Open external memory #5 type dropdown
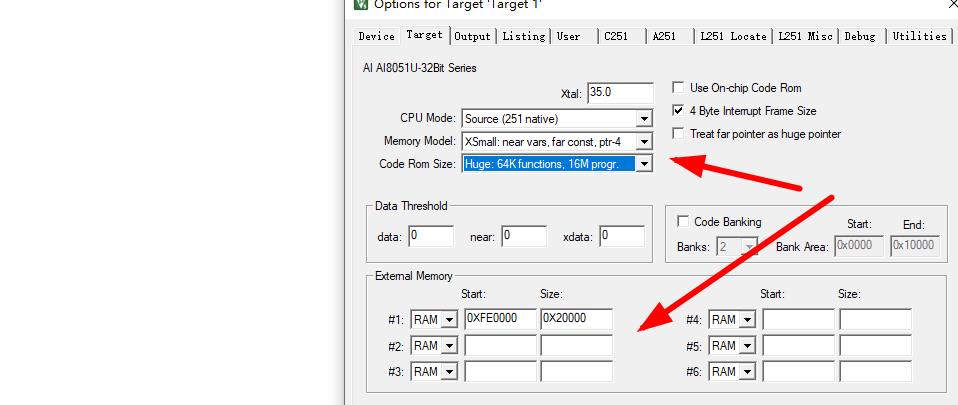The image size is (958, 405). [x=748, y=346]
